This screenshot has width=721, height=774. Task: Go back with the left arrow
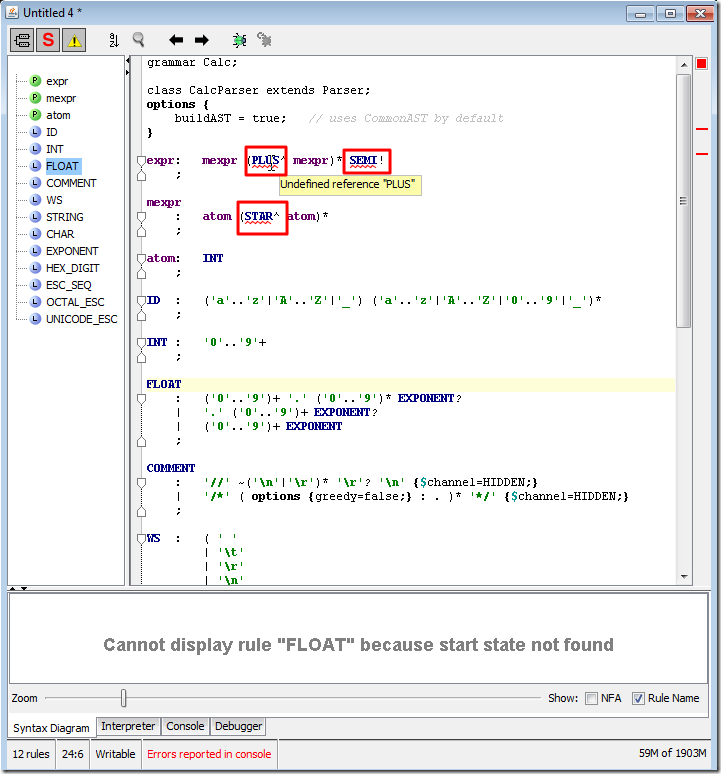click(x=176, y=40)
